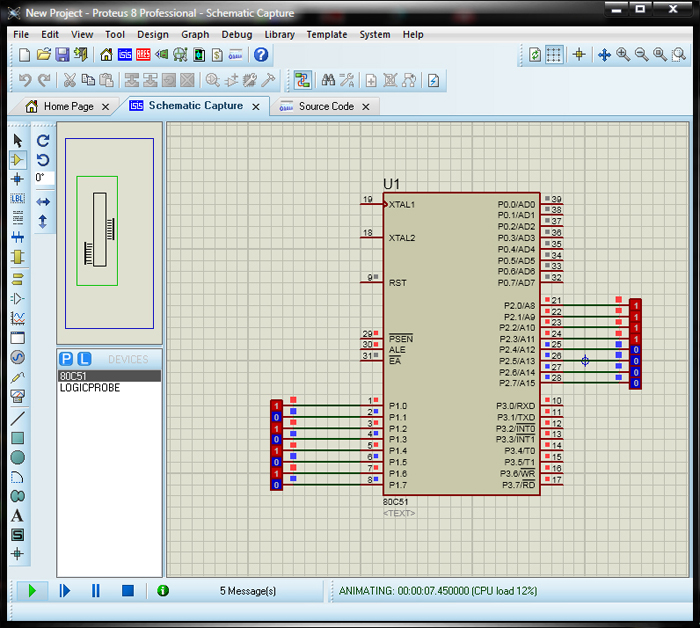Click the Pick devices P button
700x628 pixels.
(66, 359)
